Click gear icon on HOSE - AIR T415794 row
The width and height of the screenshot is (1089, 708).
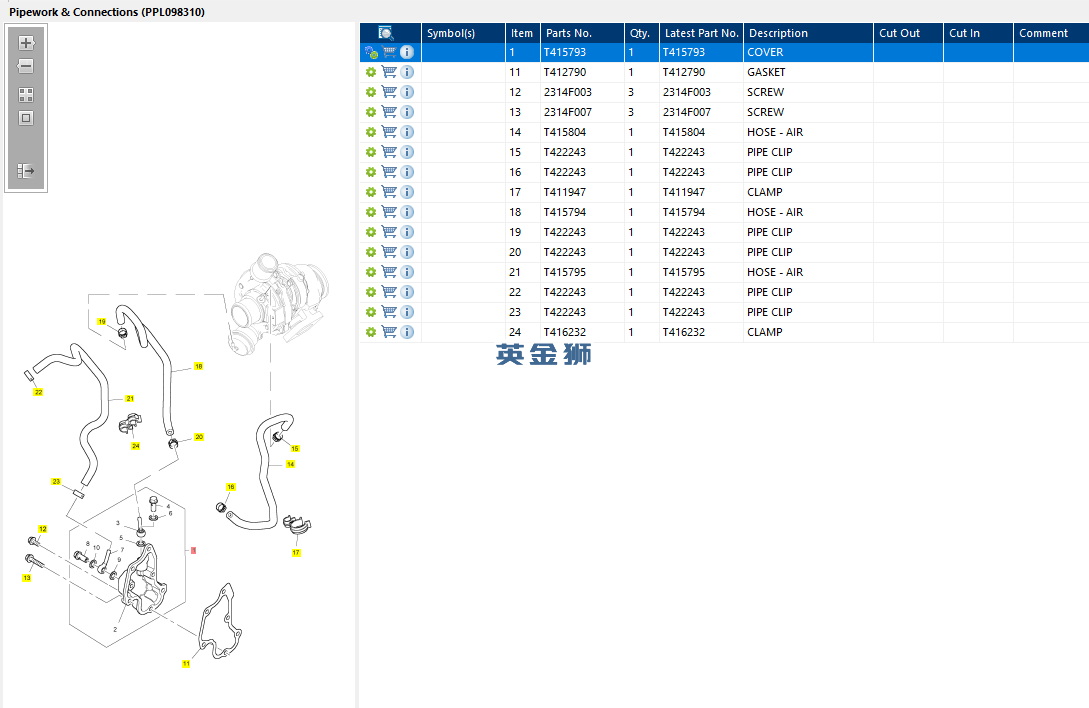(371, 212)
